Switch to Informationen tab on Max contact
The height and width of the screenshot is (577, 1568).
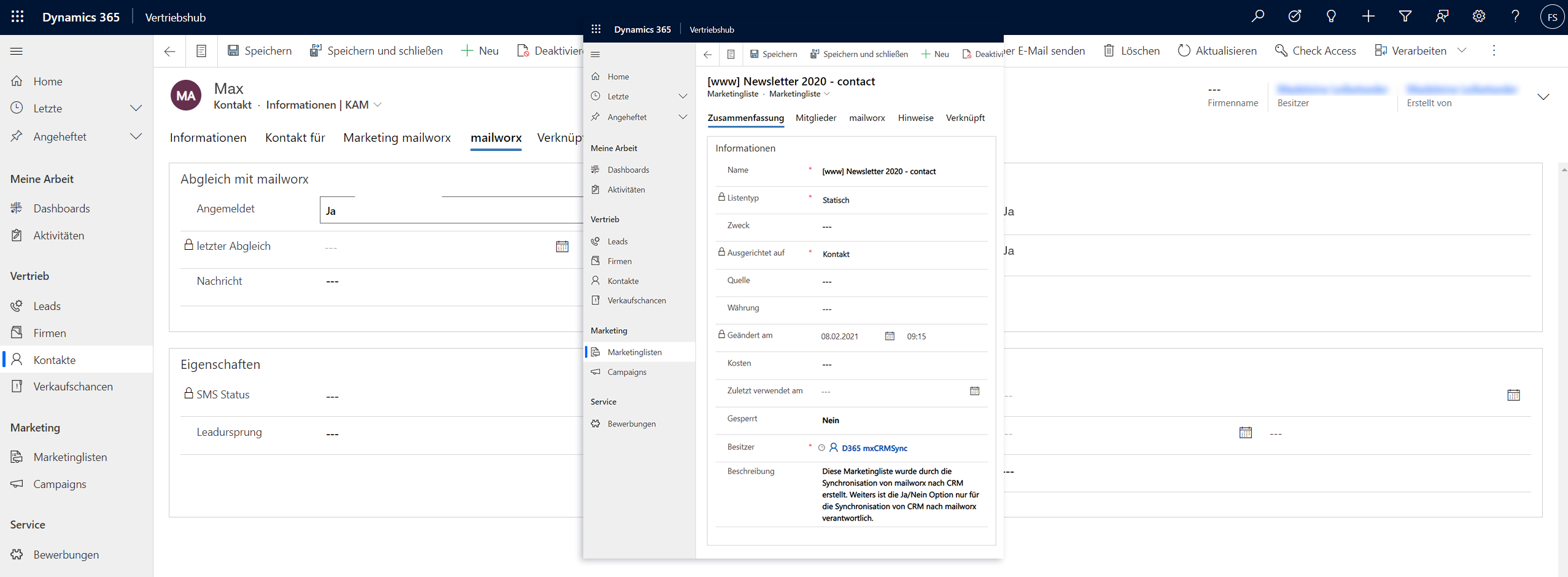208,138
